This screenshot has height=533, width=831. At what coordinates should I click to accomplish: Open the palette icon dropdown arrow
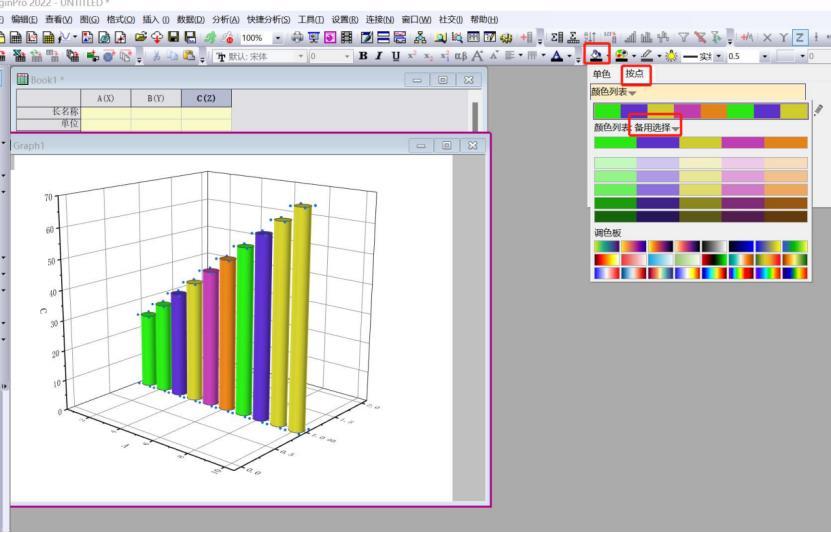[634, 56]
